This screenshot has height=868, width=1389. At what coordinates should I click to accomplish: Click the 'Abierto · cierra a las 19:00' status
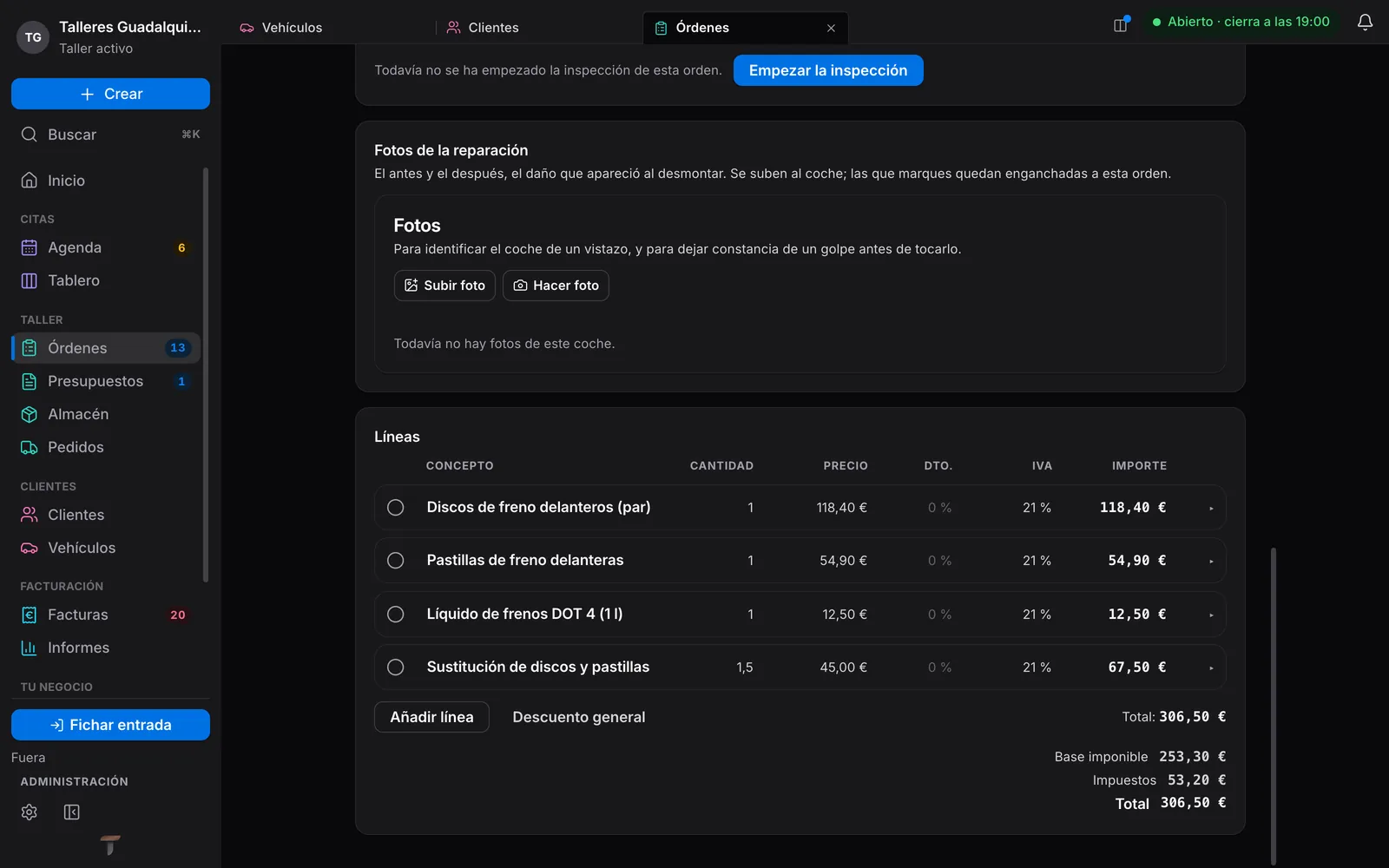click(1241, 22)
